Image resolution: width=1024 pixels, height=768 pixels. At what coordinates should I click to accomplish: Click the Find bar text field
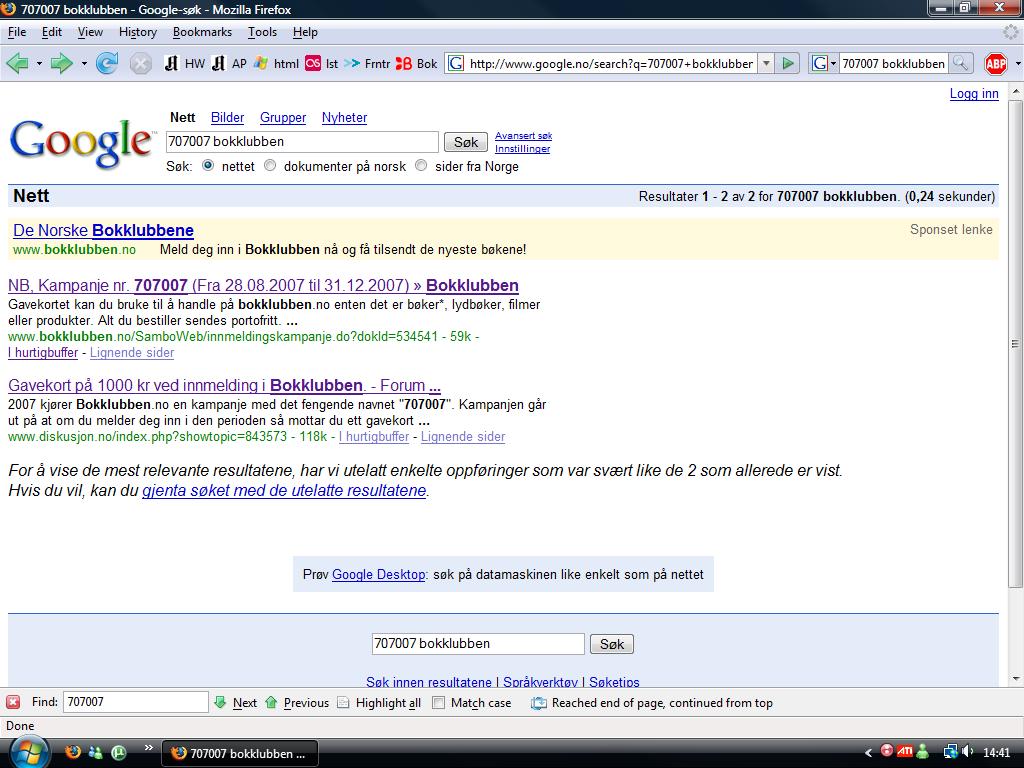click(135, 702)
